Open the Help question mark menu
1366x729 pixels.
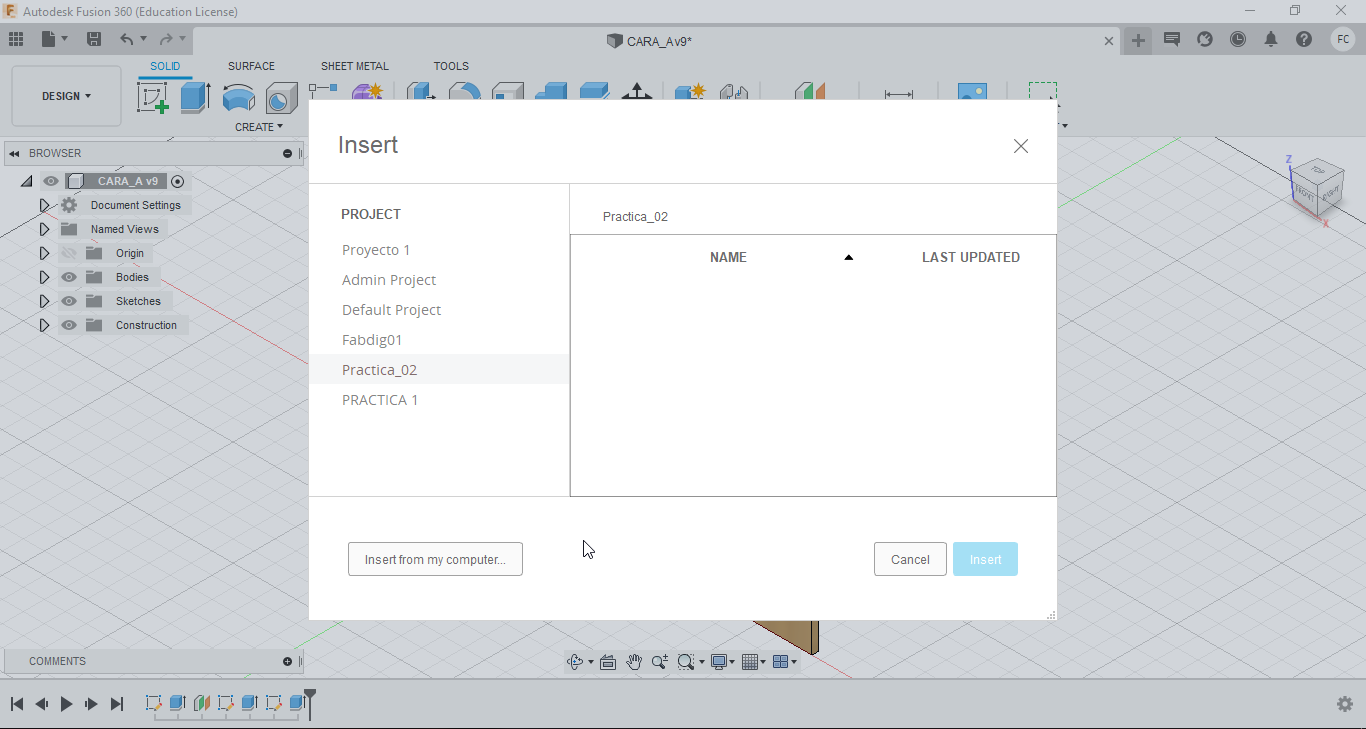click(x=1304, y=39)
